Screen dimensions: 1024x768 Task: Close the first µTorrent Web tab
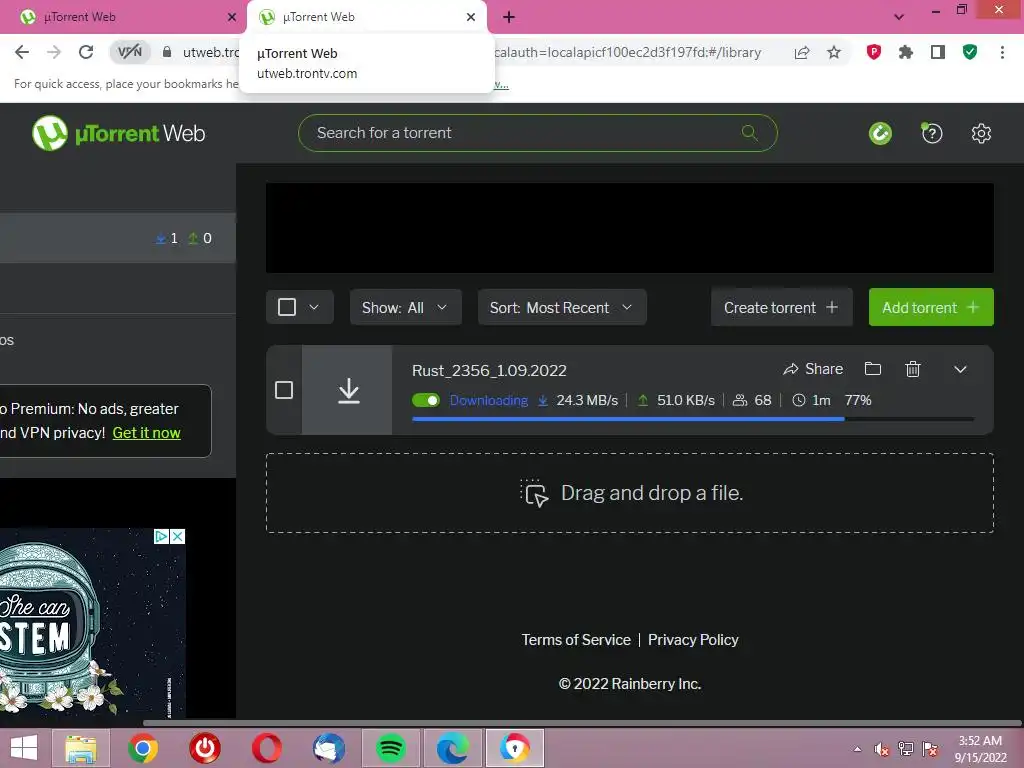(x=231, y=17)
